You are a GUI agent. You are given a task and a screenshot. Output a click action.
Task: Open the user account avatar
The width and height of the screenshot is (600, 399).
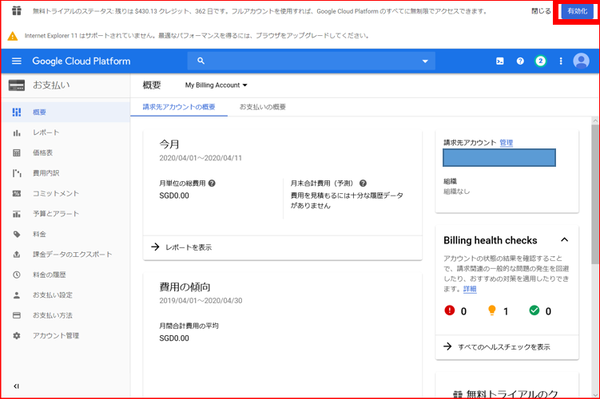tap(581, 61)
